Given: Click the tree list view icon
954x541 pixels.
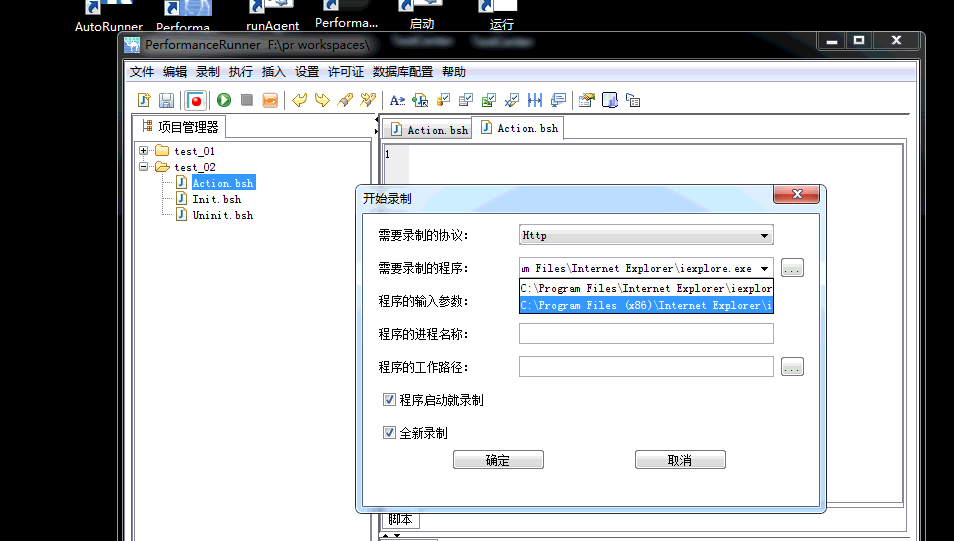Looking at the screenshot, I should [x=633, y=100].
